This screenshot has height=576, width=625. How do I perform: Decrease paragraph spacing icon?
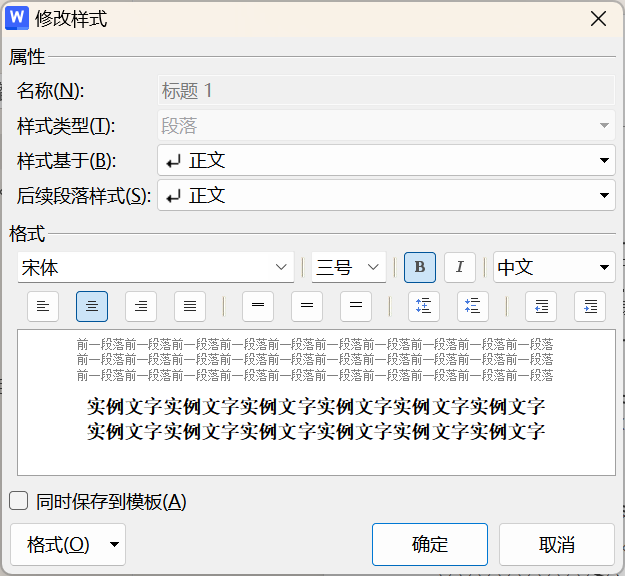pos(473,306)
